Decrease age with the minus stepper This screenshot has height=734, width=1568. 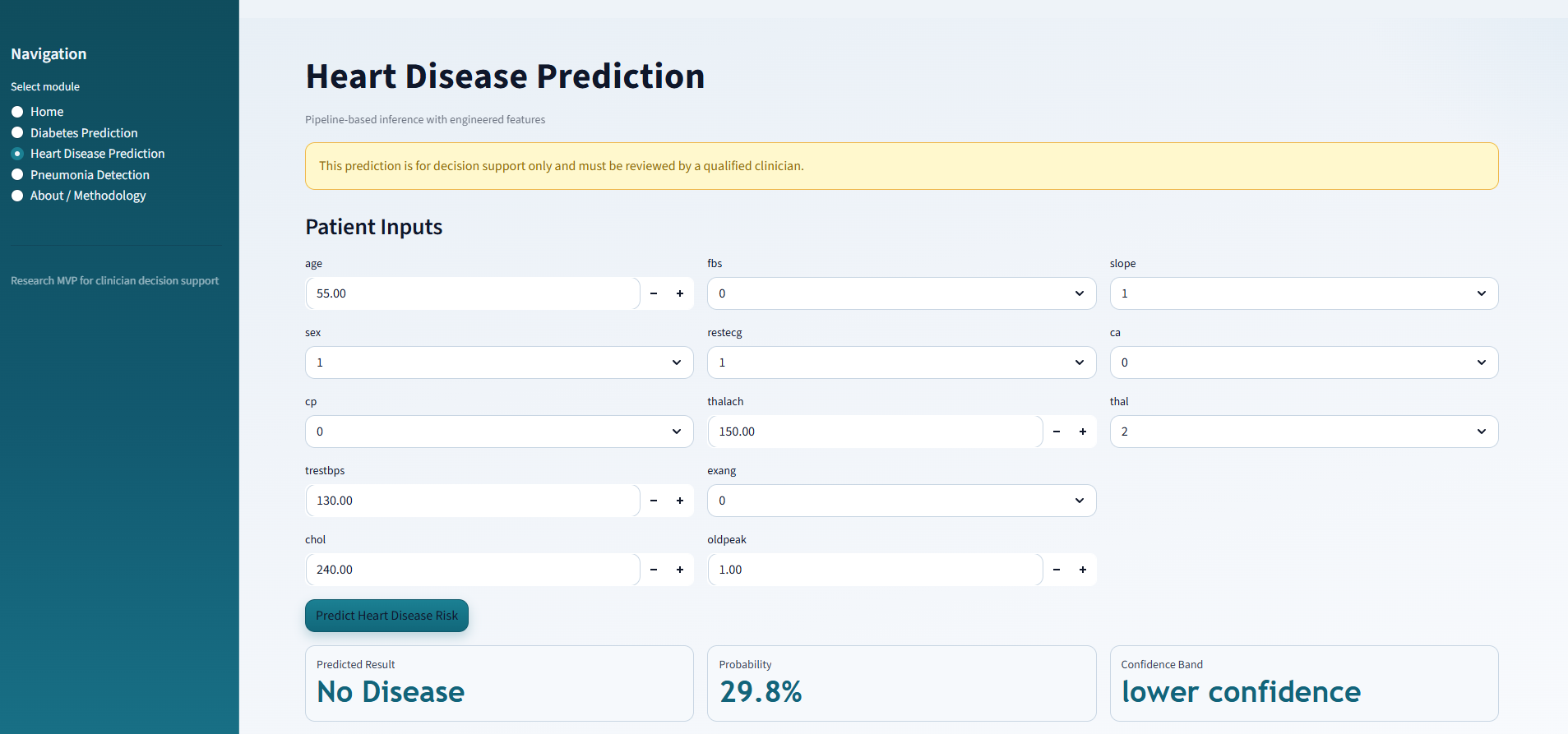pyautogui.click(x=654, y=293)
